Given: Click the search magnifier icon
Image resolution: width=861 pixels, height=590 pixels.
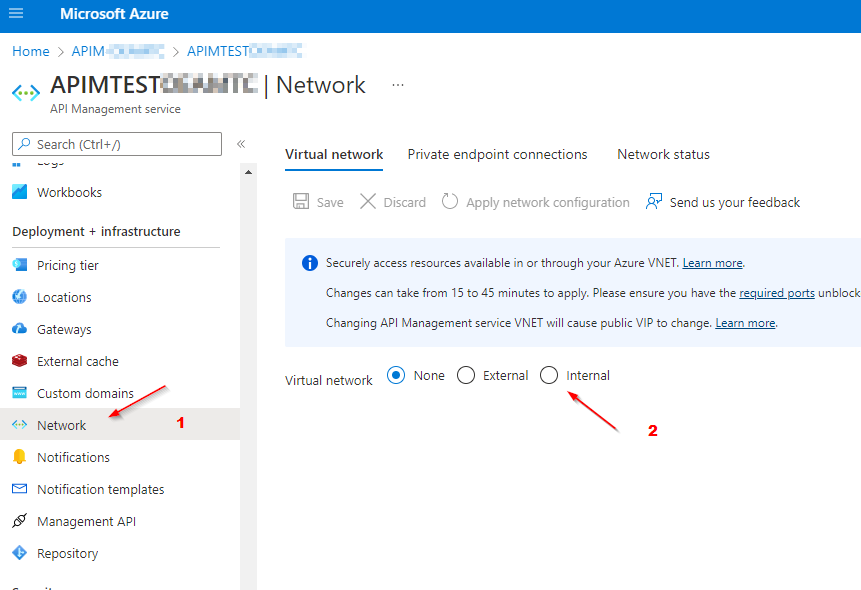Looking at the screenshot, I should (x=24, y=144).
